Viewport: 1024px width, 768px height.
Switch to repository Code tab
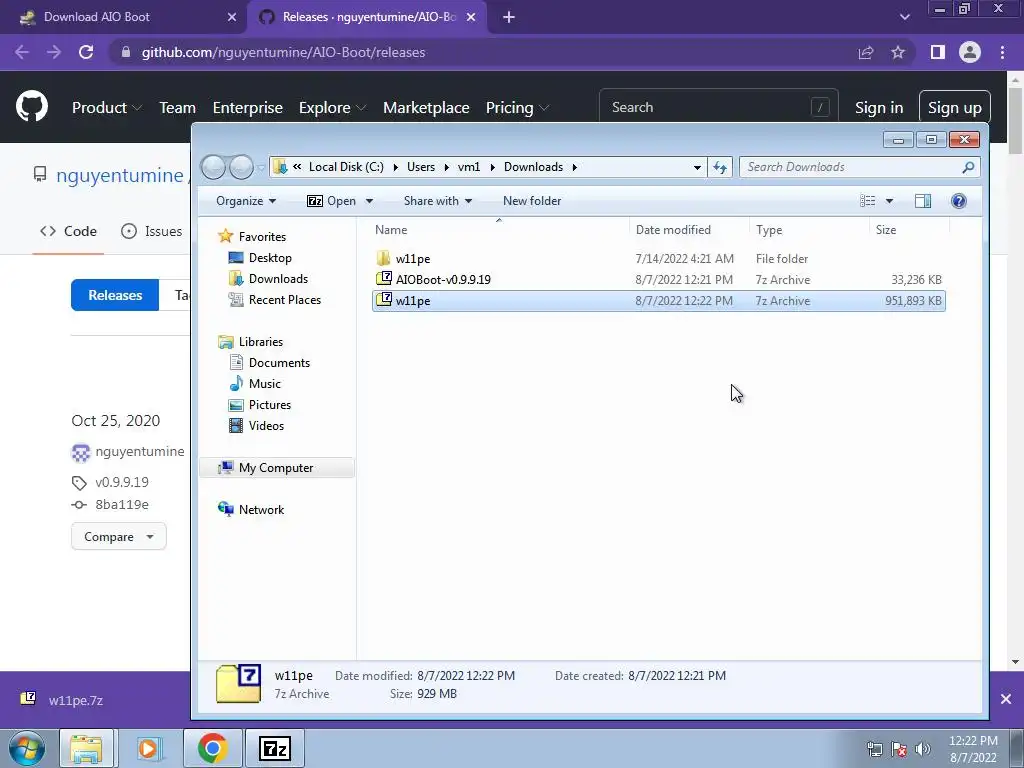point(69,231)
